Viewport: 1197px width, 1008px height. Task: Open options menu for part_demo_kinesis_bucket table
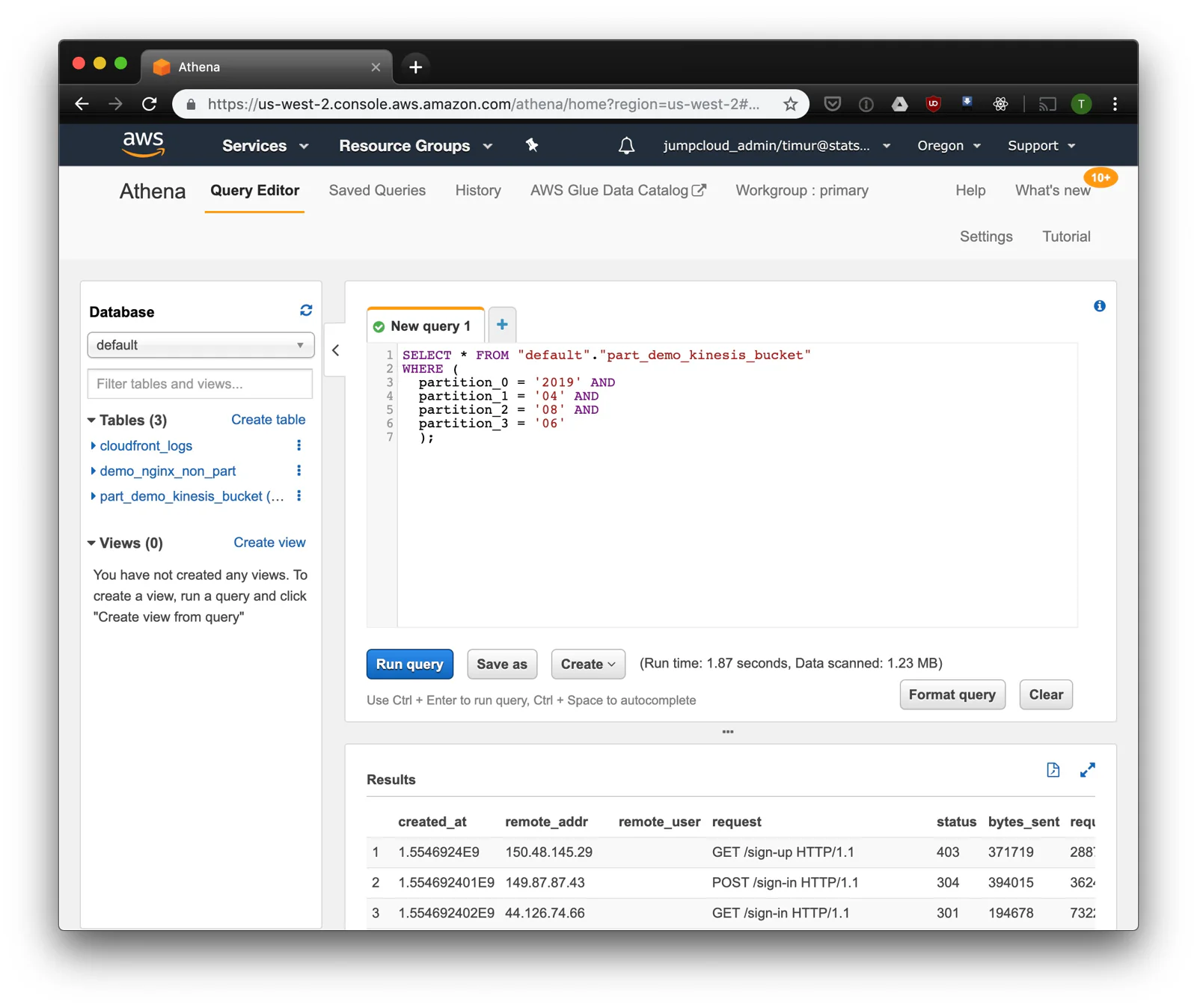coord(299,496)
